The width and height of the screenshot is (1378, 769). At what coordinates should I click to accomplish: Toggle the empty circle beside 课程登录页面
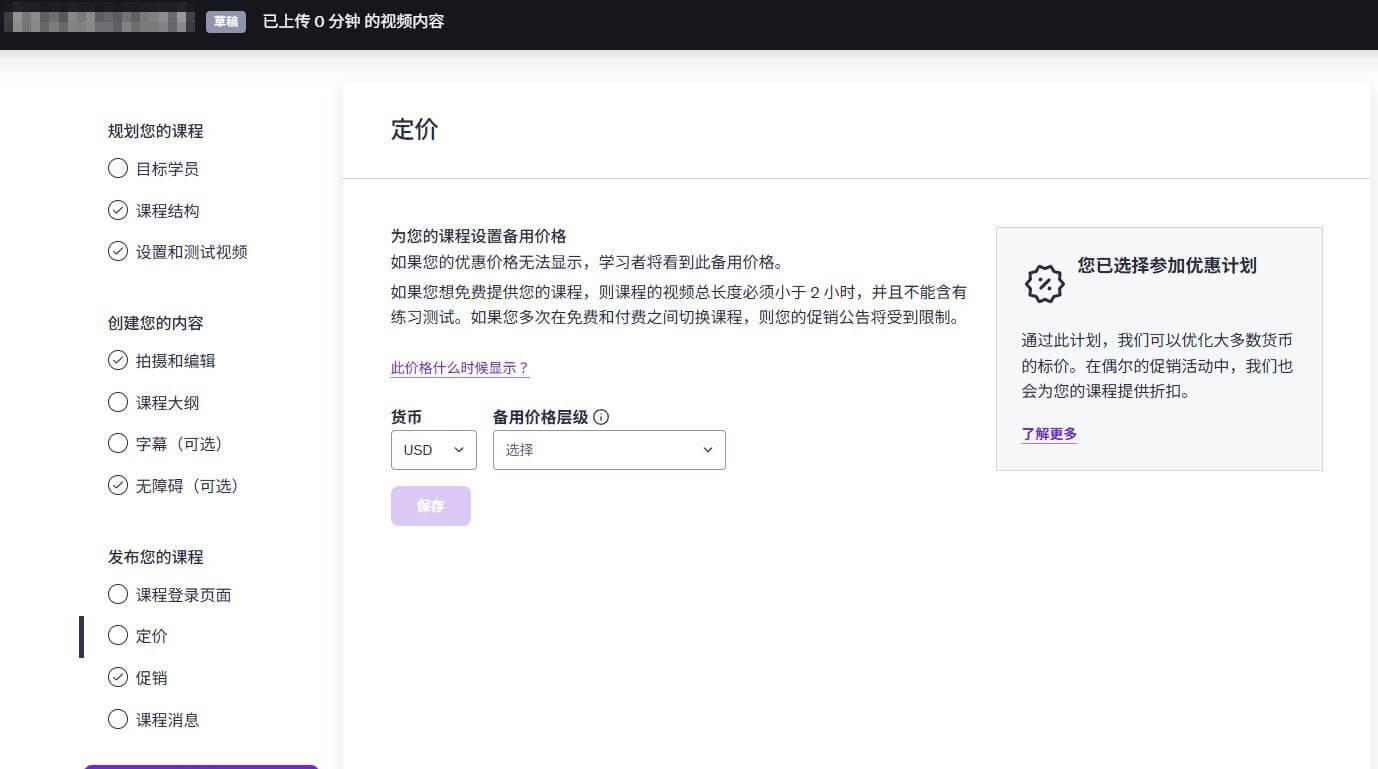pyautogui.click(x=118, y=594)
